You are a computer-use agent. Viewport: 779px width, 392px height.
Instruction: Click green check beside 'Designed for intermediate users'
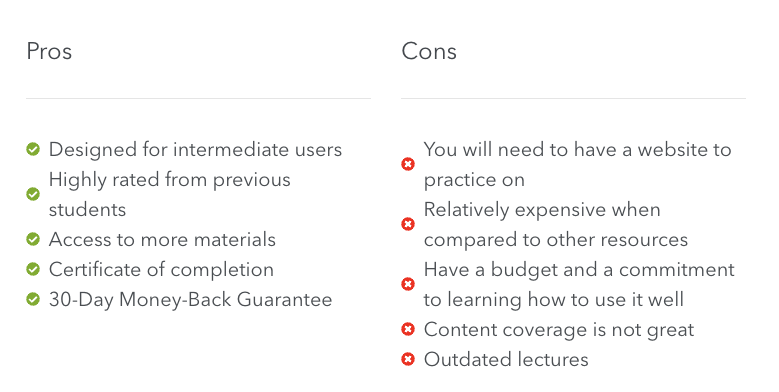coord(33,149)
